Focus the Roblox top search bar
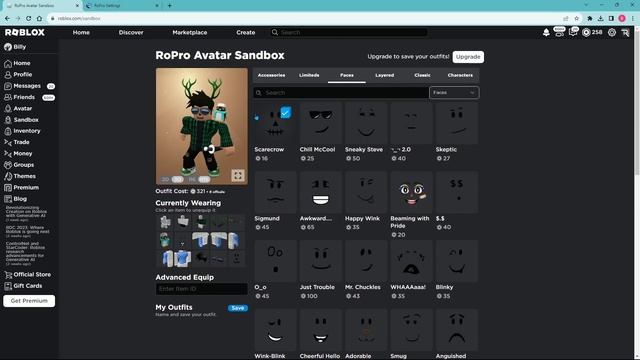Viewport: 640px width, 360px height. pos(349,32)
